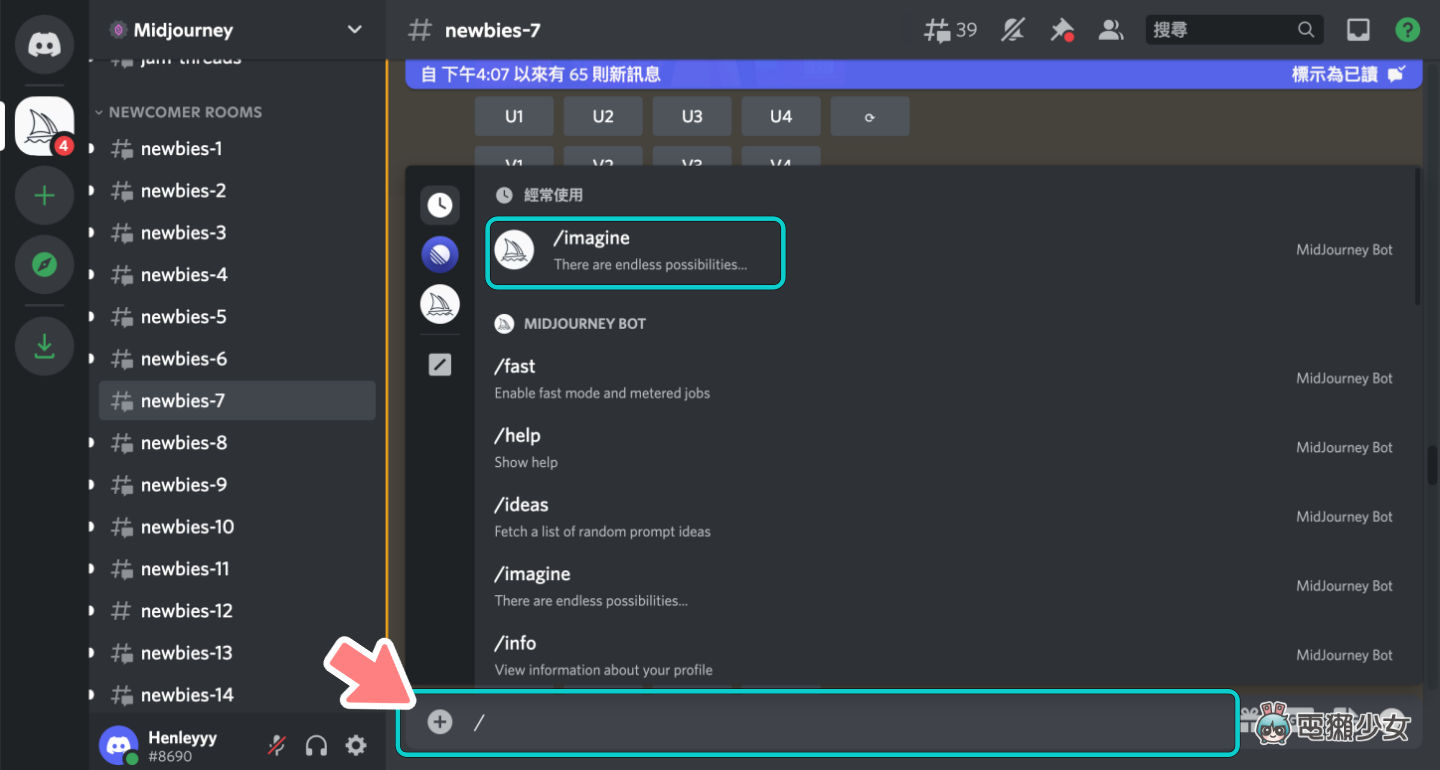Click the command list scrollbar
Image resolution: width=1440 pixels, height=770 pixels.
pyautogui.click(x=1416, y=237)
